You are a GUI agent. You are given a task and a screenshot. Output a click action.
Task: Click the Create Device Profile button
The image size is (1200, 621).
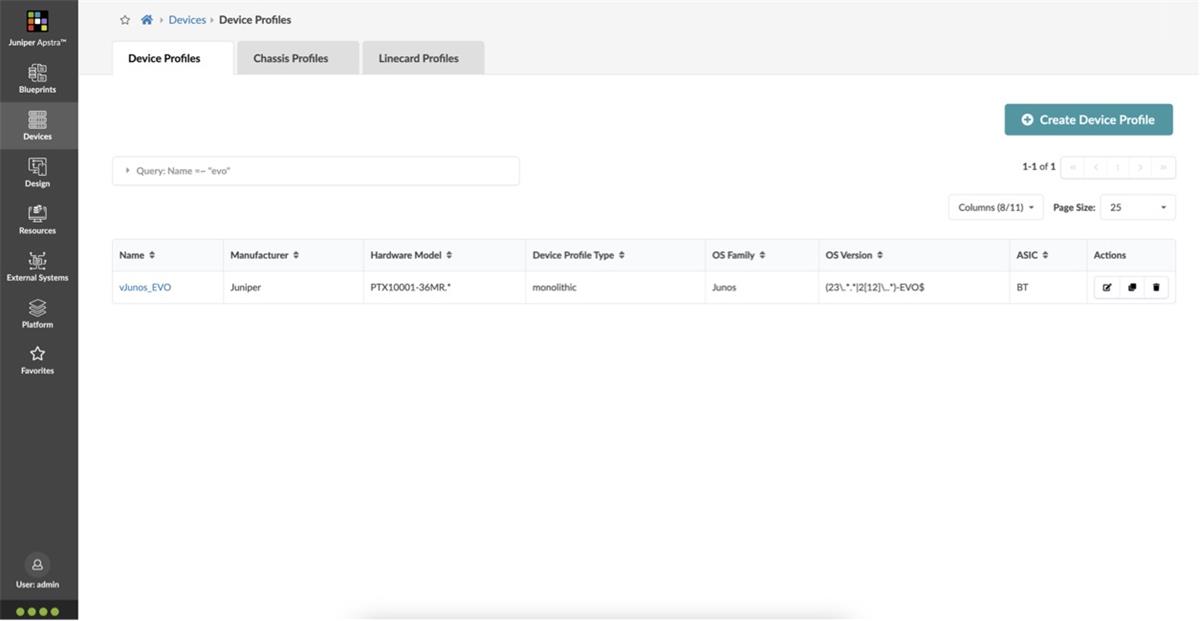pyautogui.click(x=1089, y=119)
